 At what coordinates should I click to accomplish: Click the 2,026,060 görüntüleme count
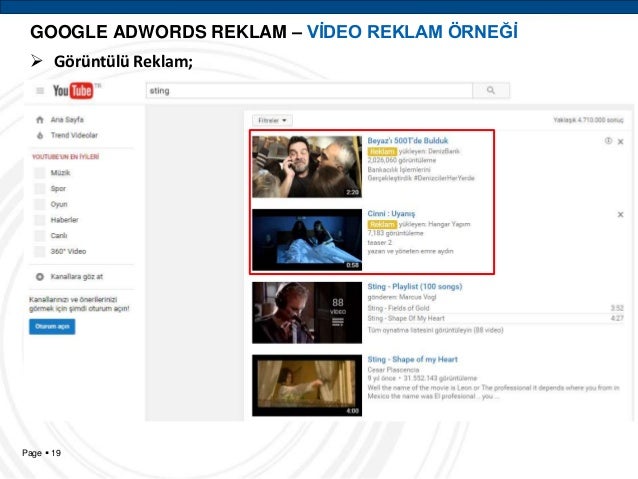[402, 160]
